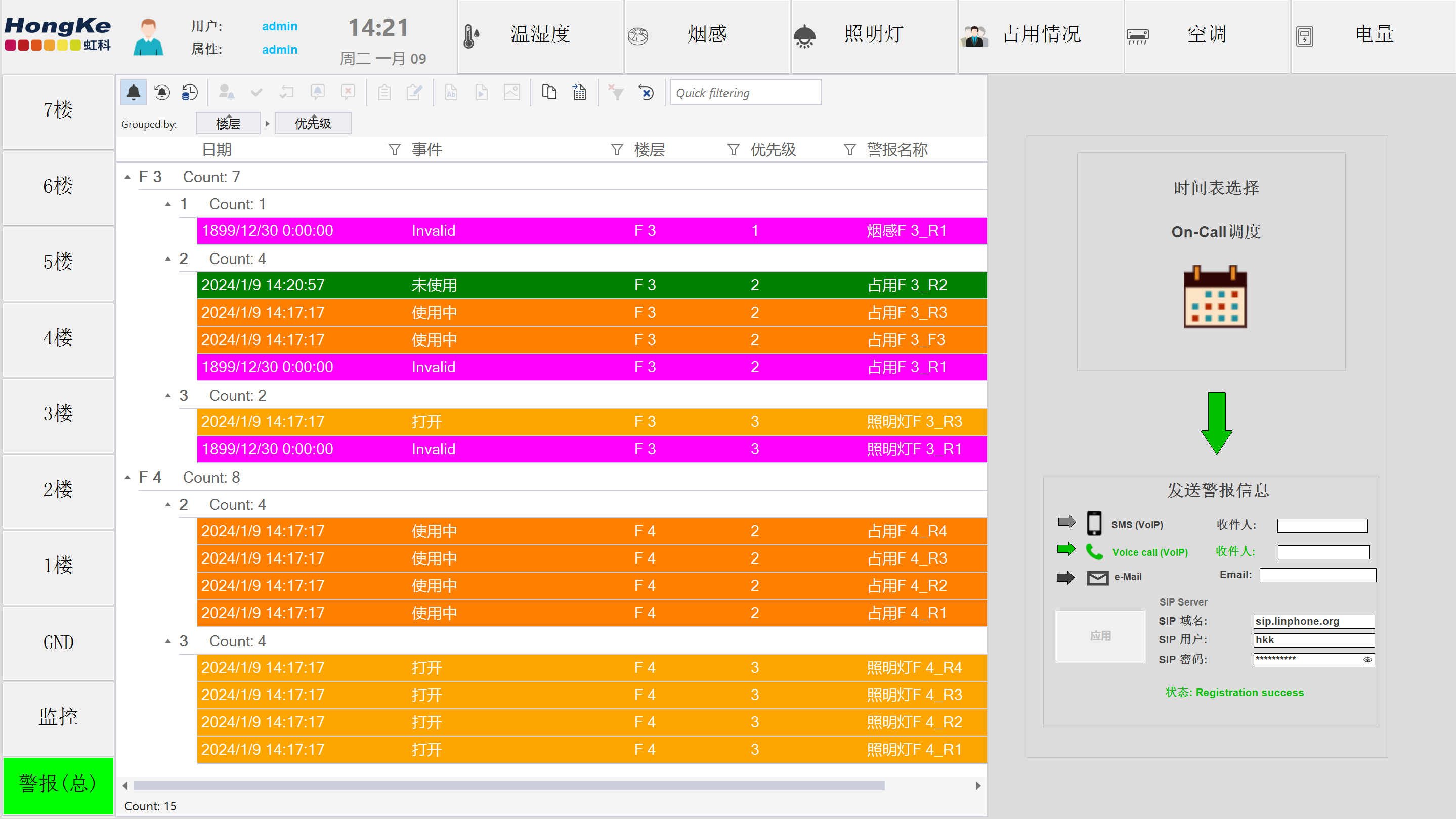Click the 应用 apply button

pyautogui.click(x=1100, y=636)
